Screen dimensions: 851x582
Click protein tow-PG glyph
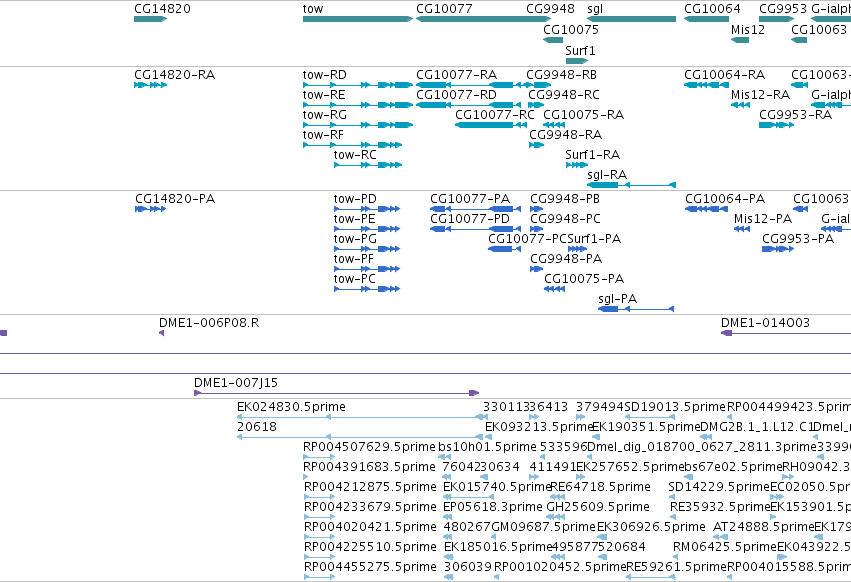click(367, 249)
